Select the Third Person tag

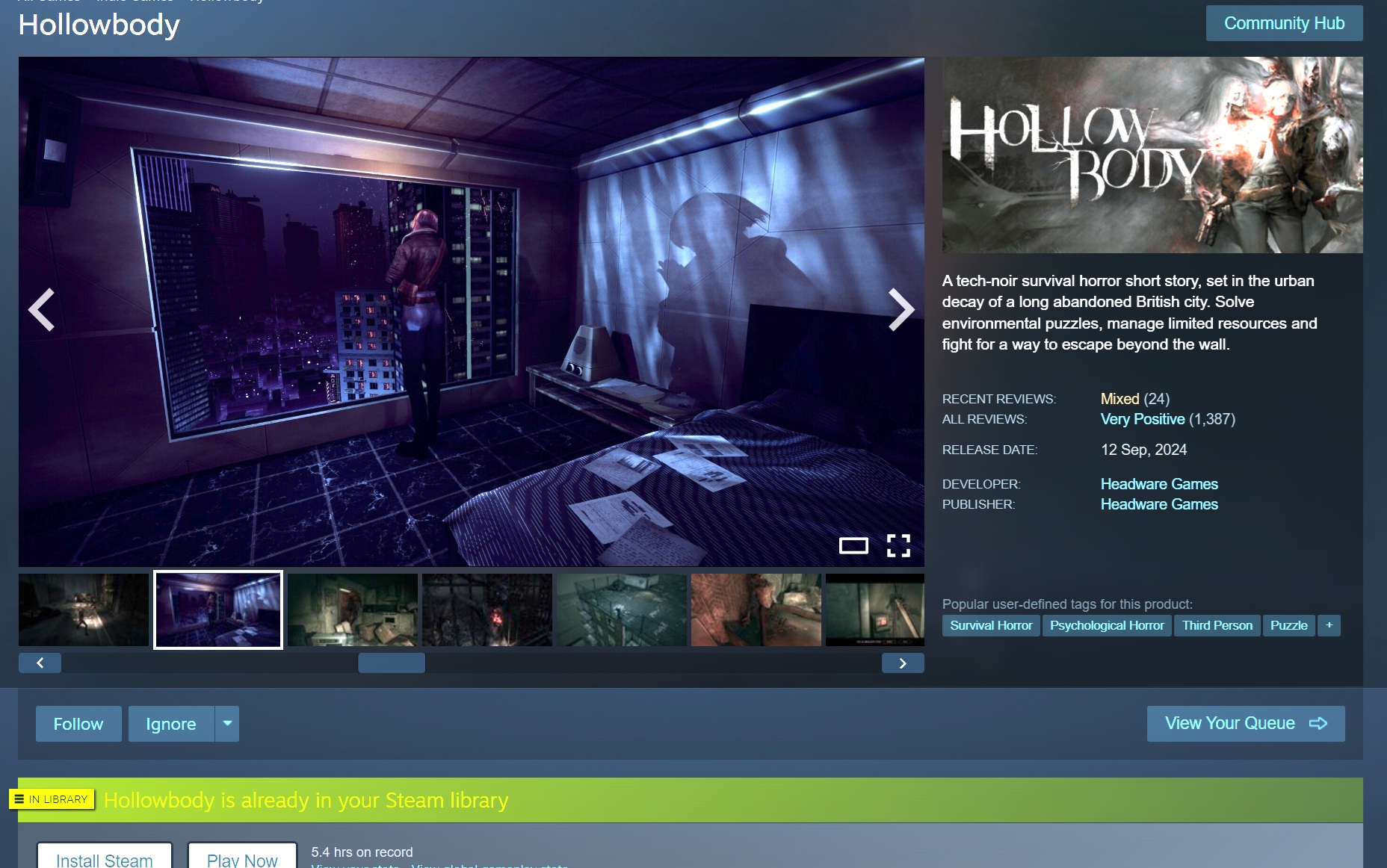[1217, 625]
